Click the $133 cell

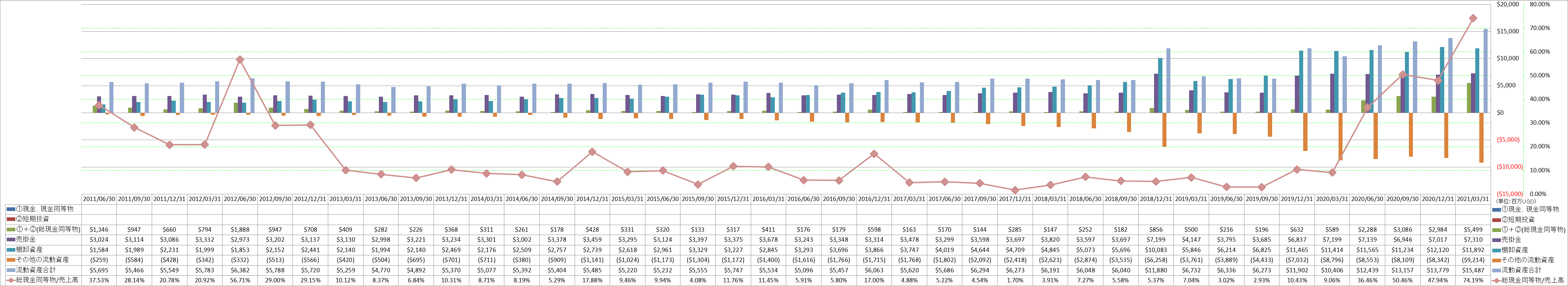click(x=698, y=229)
